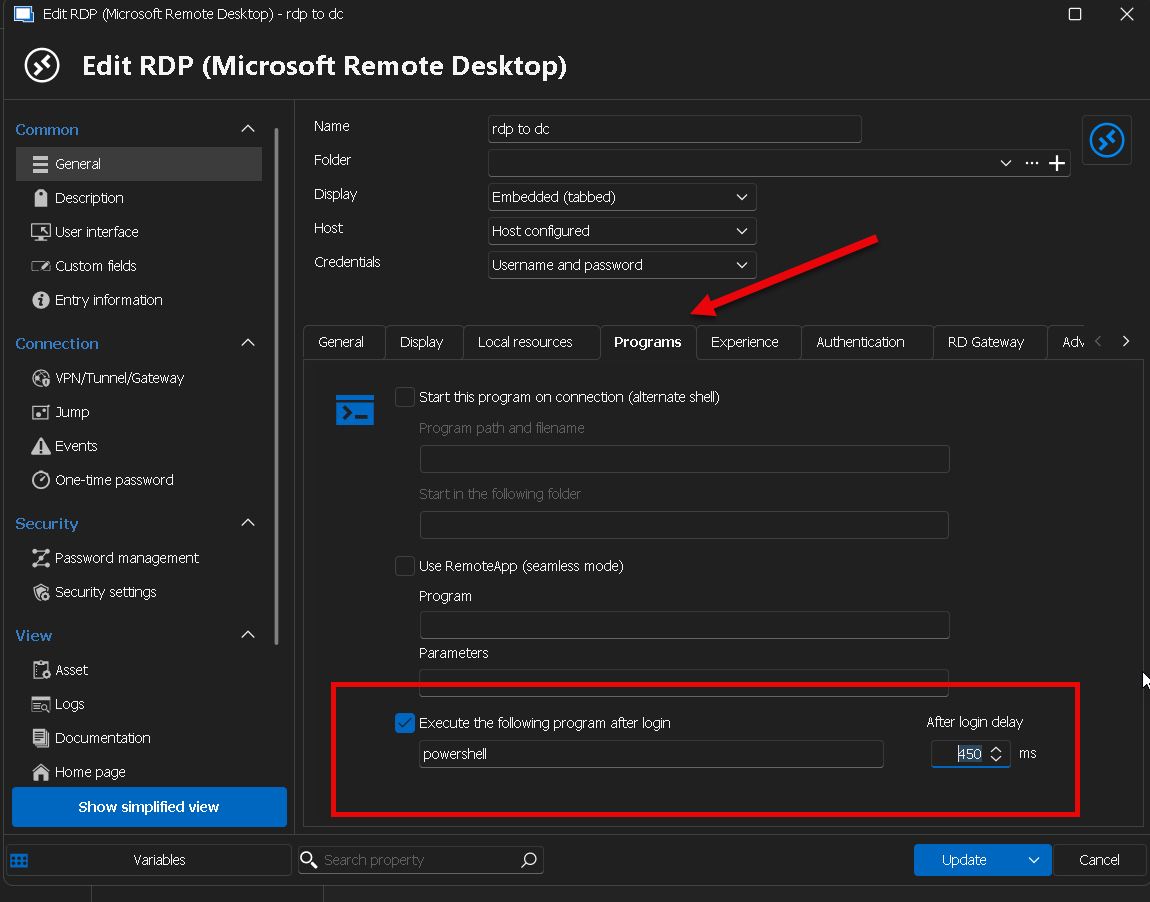Click the entry RDP icon image at top right
The image size is (1150, 902).
click(x=1107, y=140)
